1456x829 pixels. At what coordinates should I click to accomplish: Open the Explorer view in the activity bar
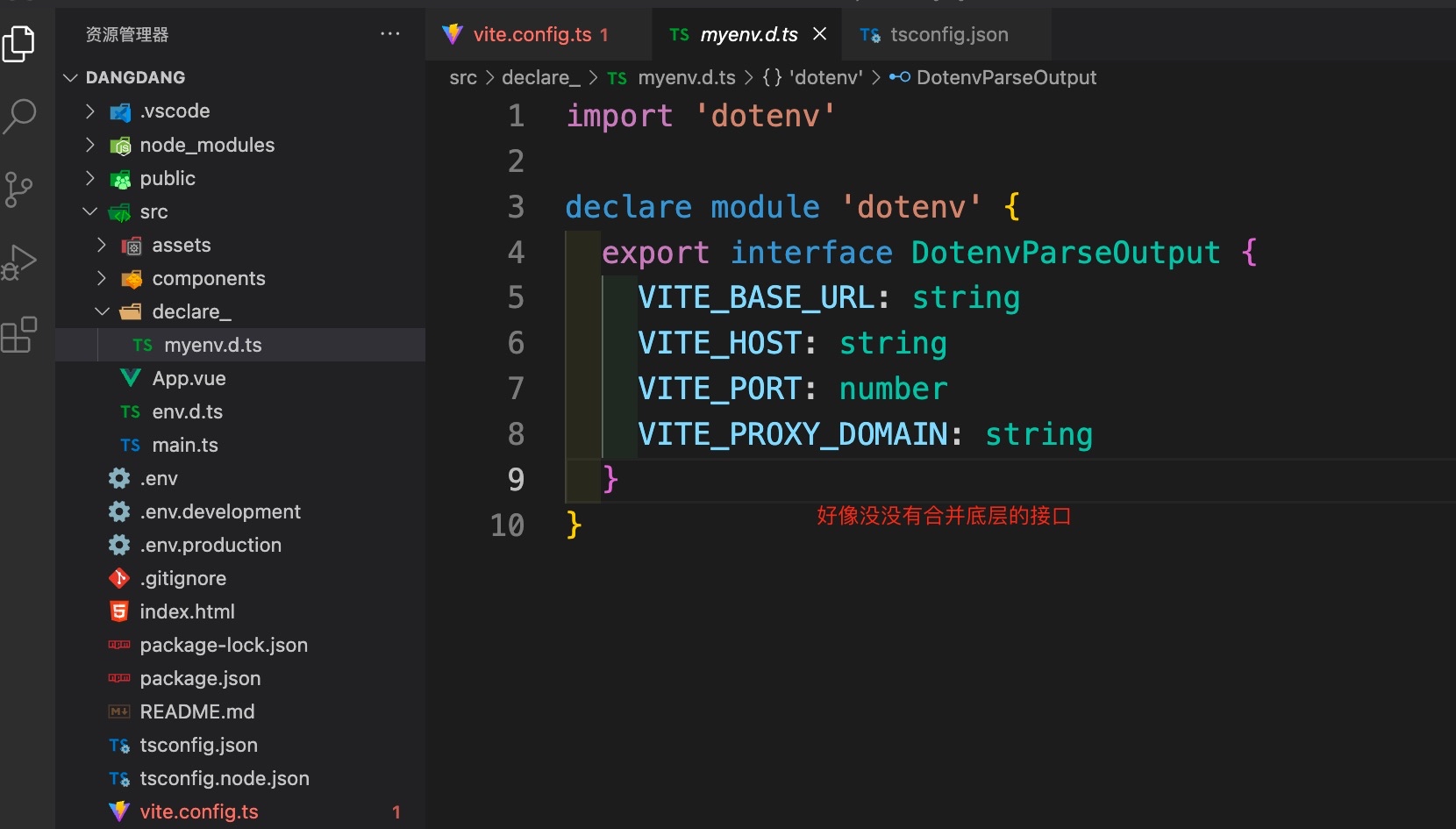click(19, 44)
